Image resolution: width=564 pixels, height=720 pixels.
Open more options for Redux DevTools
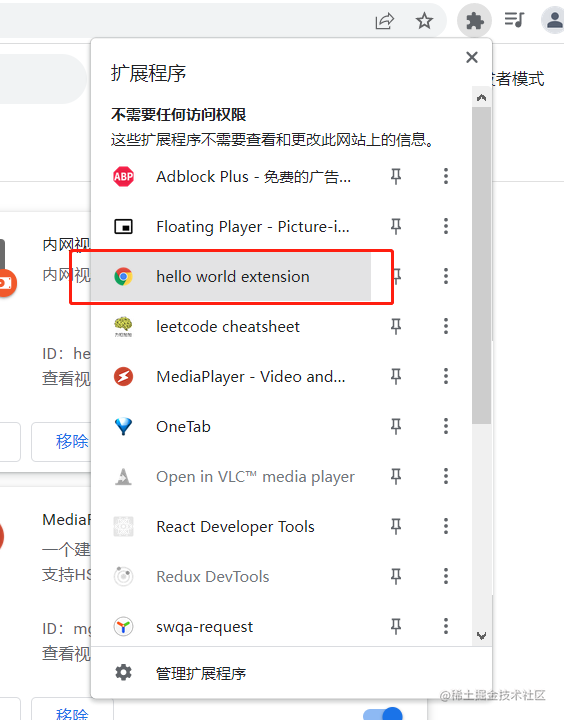coord(446,576)
